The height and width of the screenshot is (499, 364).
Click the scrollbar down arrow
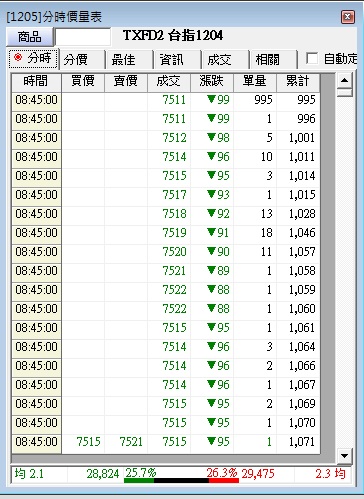point(345,456)
